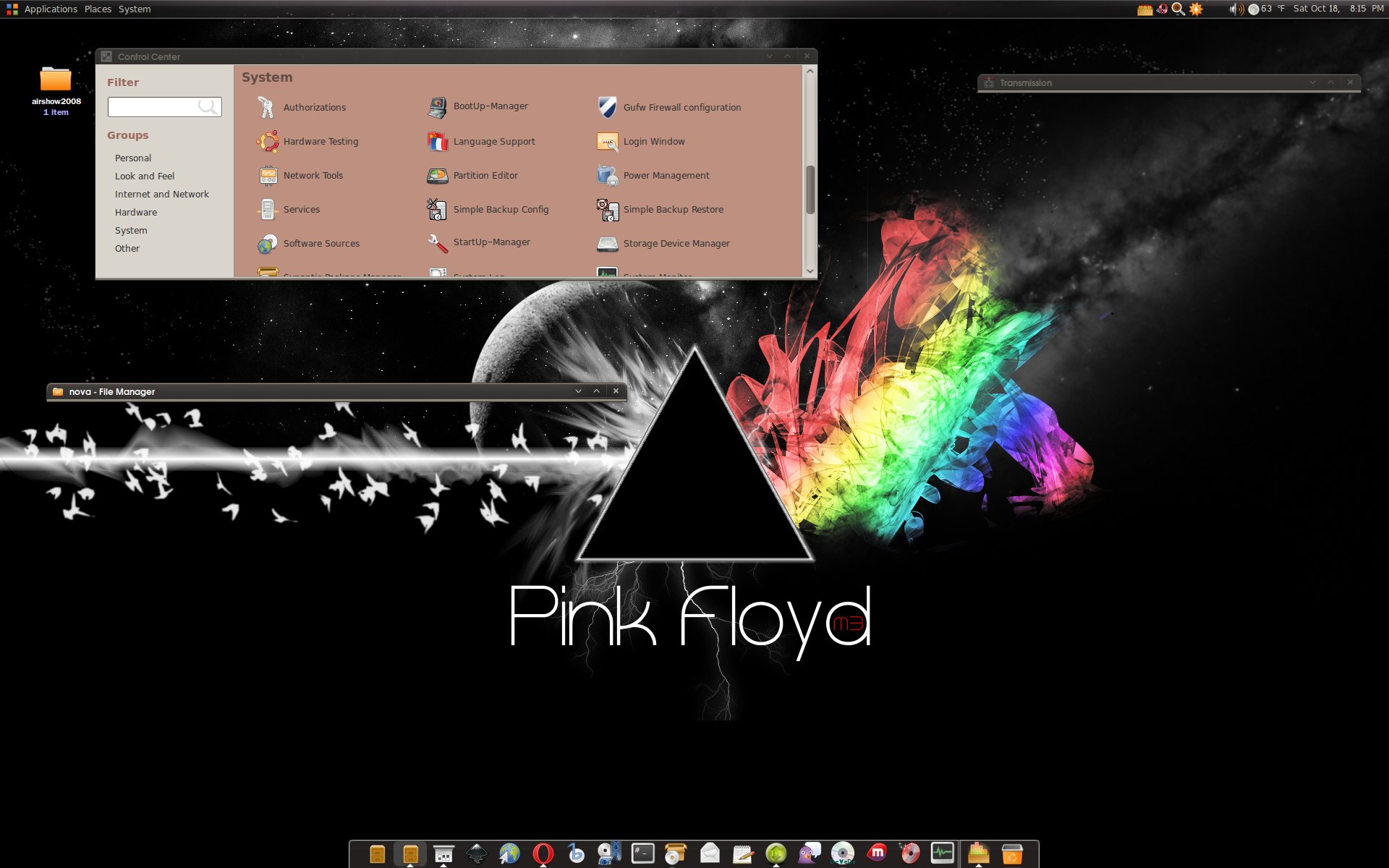Open the Places menu
Viewport: 1389px width, 868px height.
[98, 9]
